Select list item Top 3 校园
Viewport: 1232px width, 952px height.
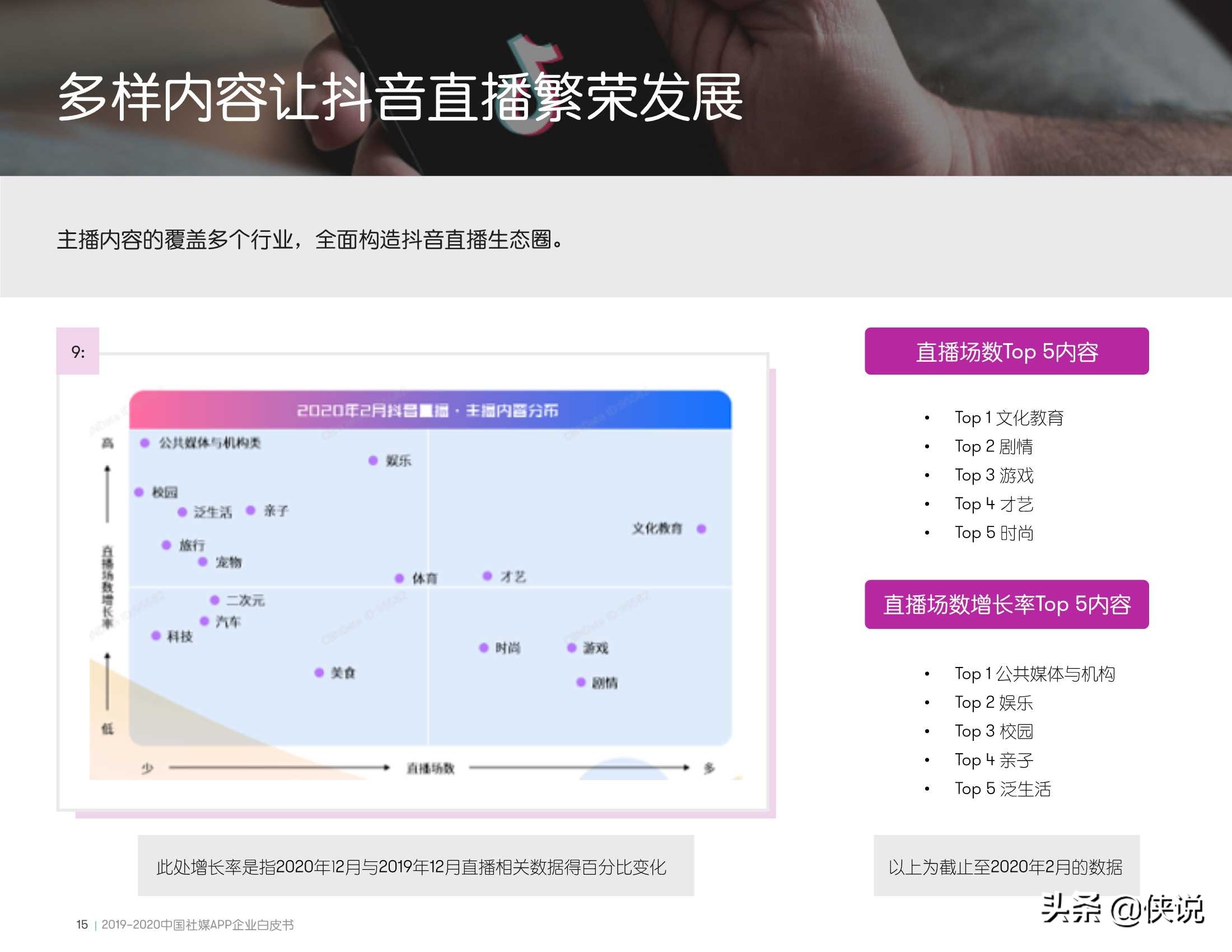point(993,731)
